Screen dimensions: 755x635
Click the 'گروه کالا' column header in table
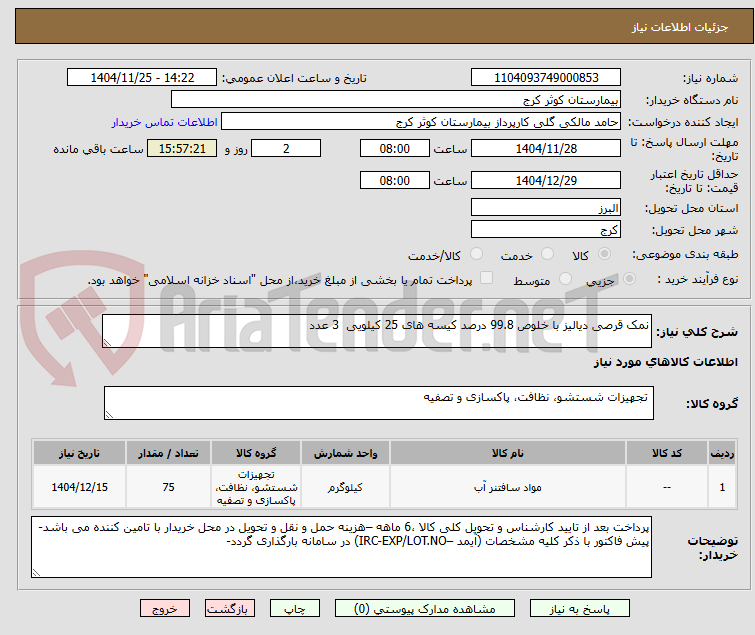[x=256, y=454]
